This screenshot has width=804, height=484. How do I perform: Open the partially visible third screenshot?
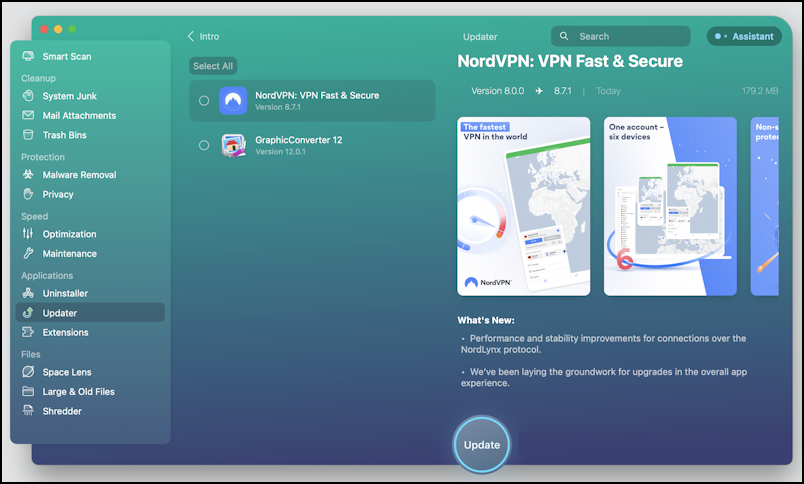[765, 206]
